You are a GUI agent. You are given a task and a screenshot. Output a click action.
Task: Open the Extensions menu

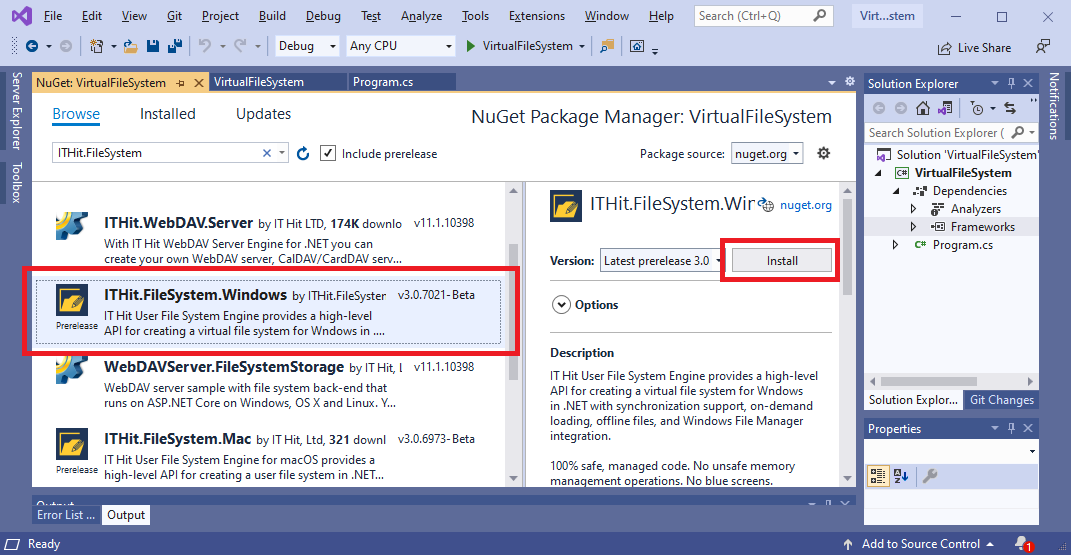(536, 16)
